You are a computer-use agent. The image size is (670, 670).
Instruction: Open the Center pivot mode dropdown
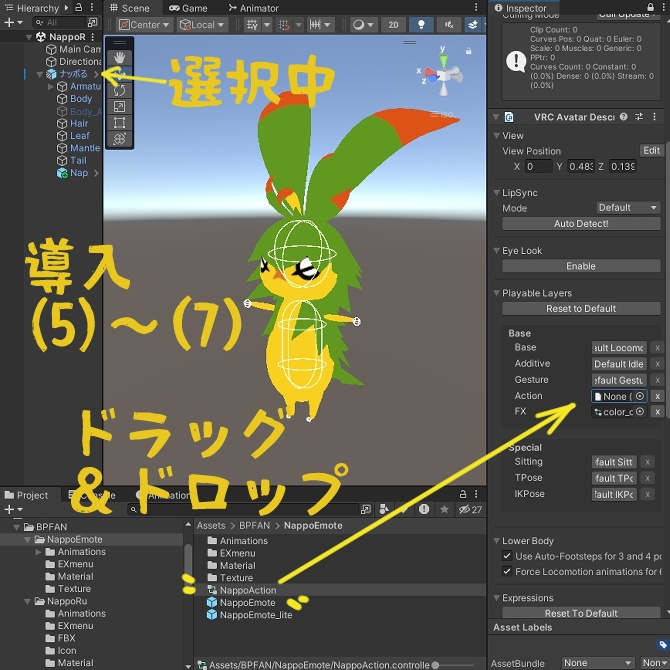[144, 25]
